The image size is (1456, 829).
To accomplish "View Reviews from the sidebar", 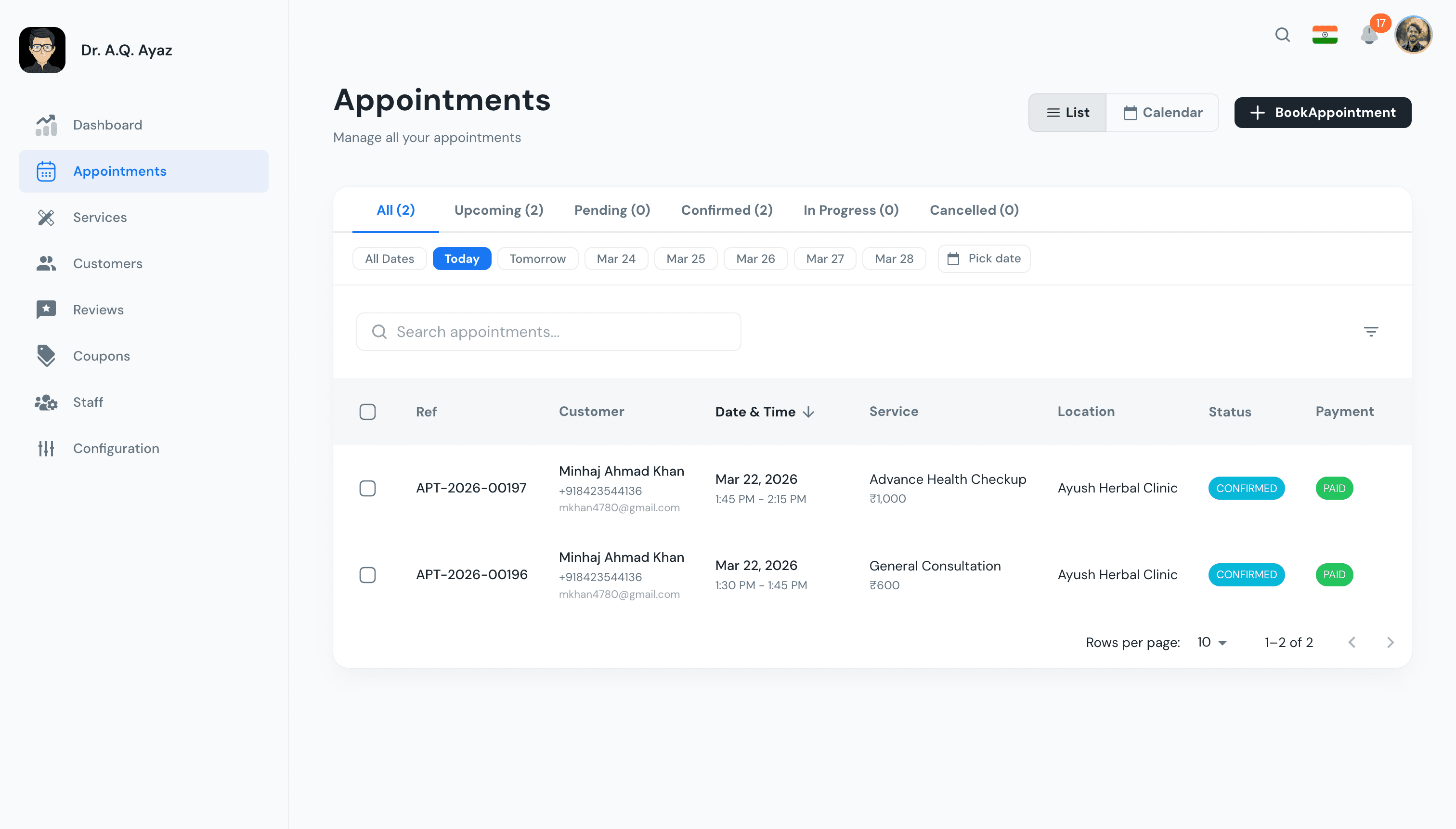I will point(98,310).
